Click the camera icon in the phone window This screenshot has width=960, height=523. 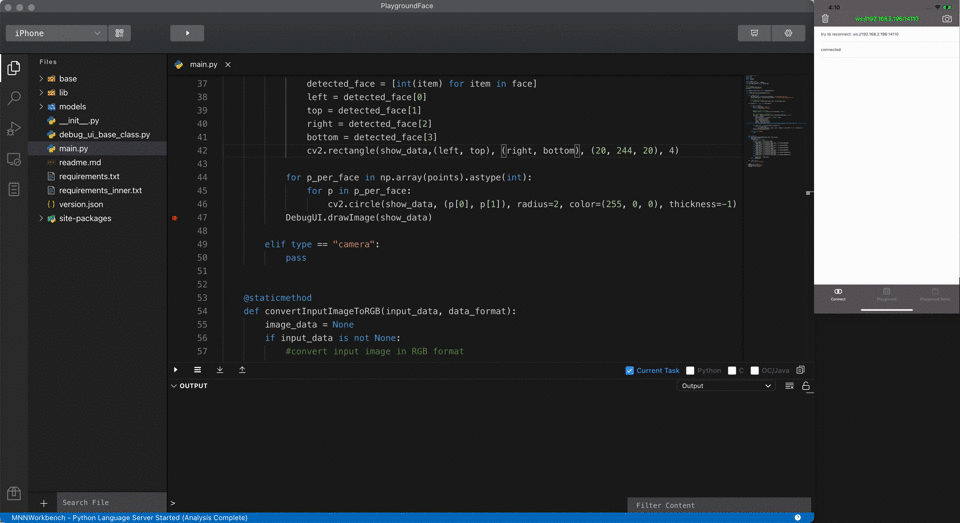tap(947, 19)
